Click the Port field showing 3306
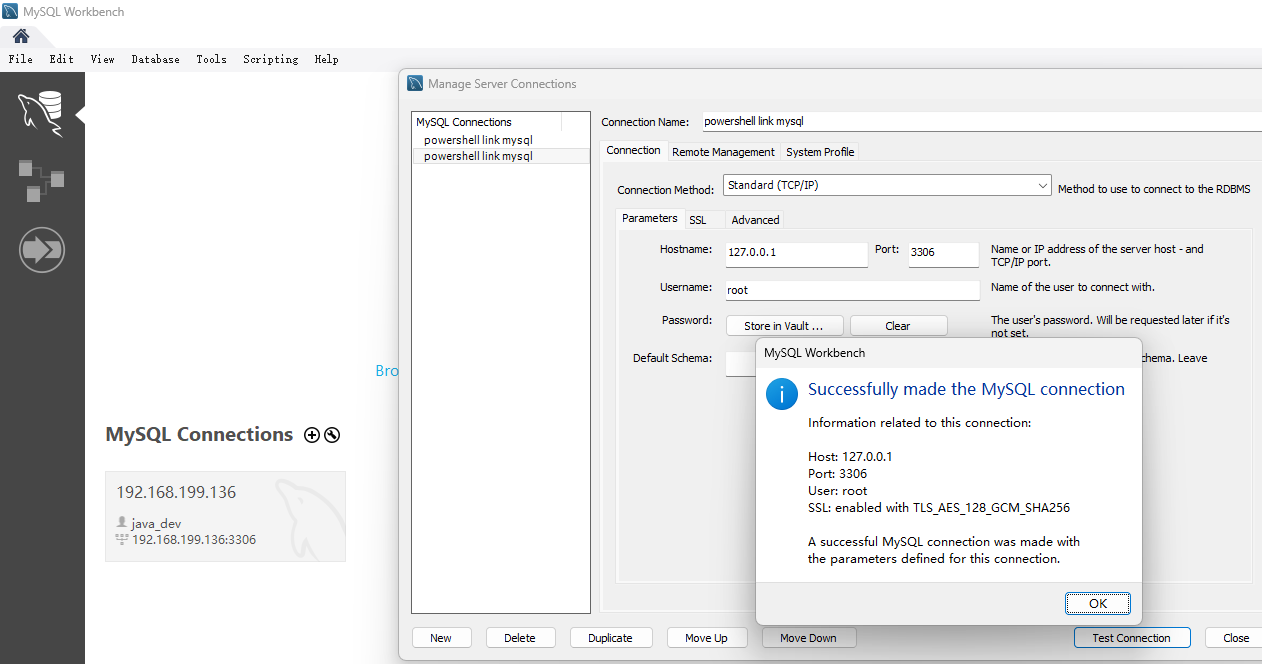Viewport: 1262px width, 664px height. coord(943,253)
